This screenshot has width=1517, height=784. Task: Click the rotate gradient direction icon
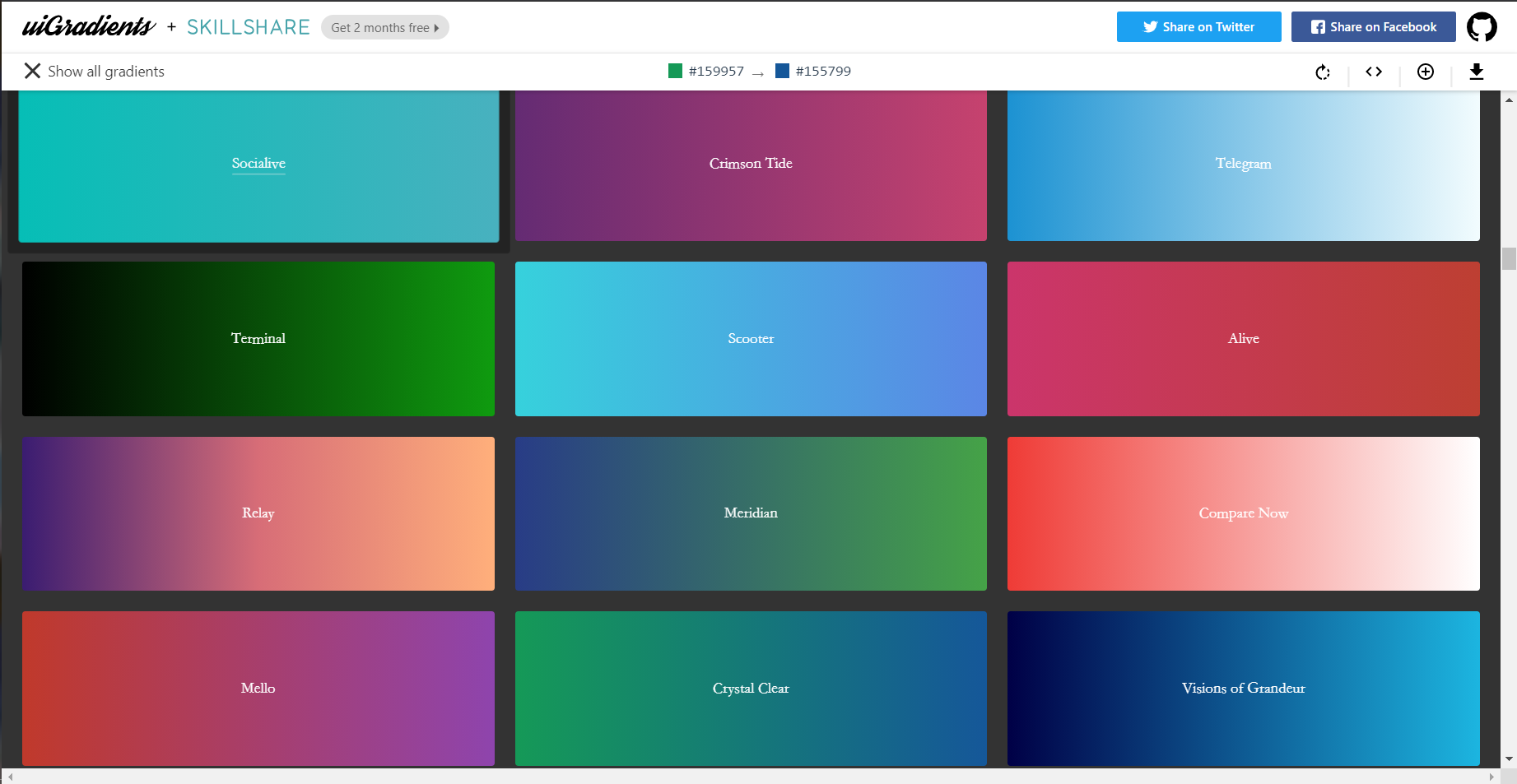pos(1323,72)
